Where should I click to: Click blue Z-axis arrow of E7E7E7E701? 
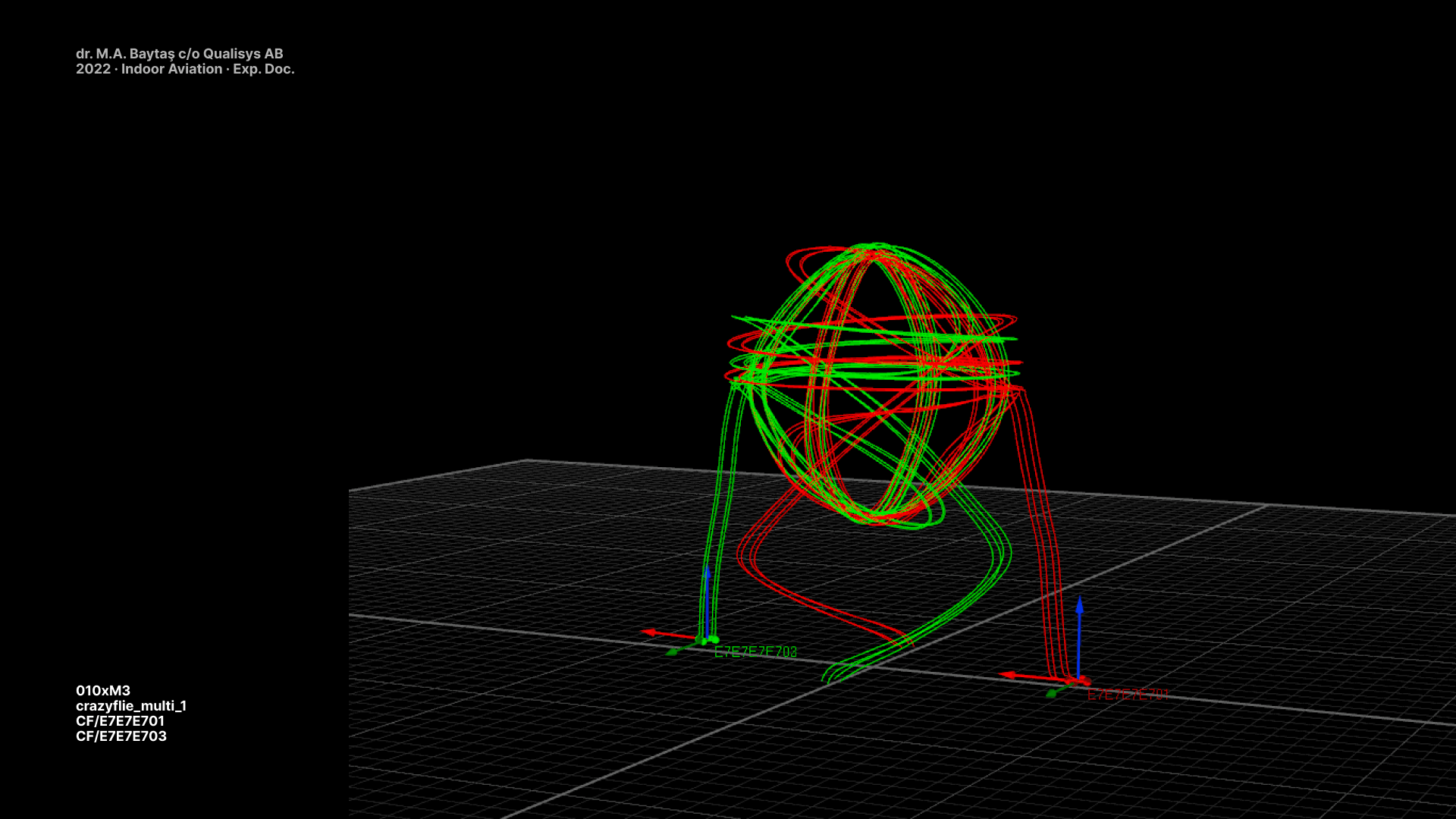click(1079, 637)
